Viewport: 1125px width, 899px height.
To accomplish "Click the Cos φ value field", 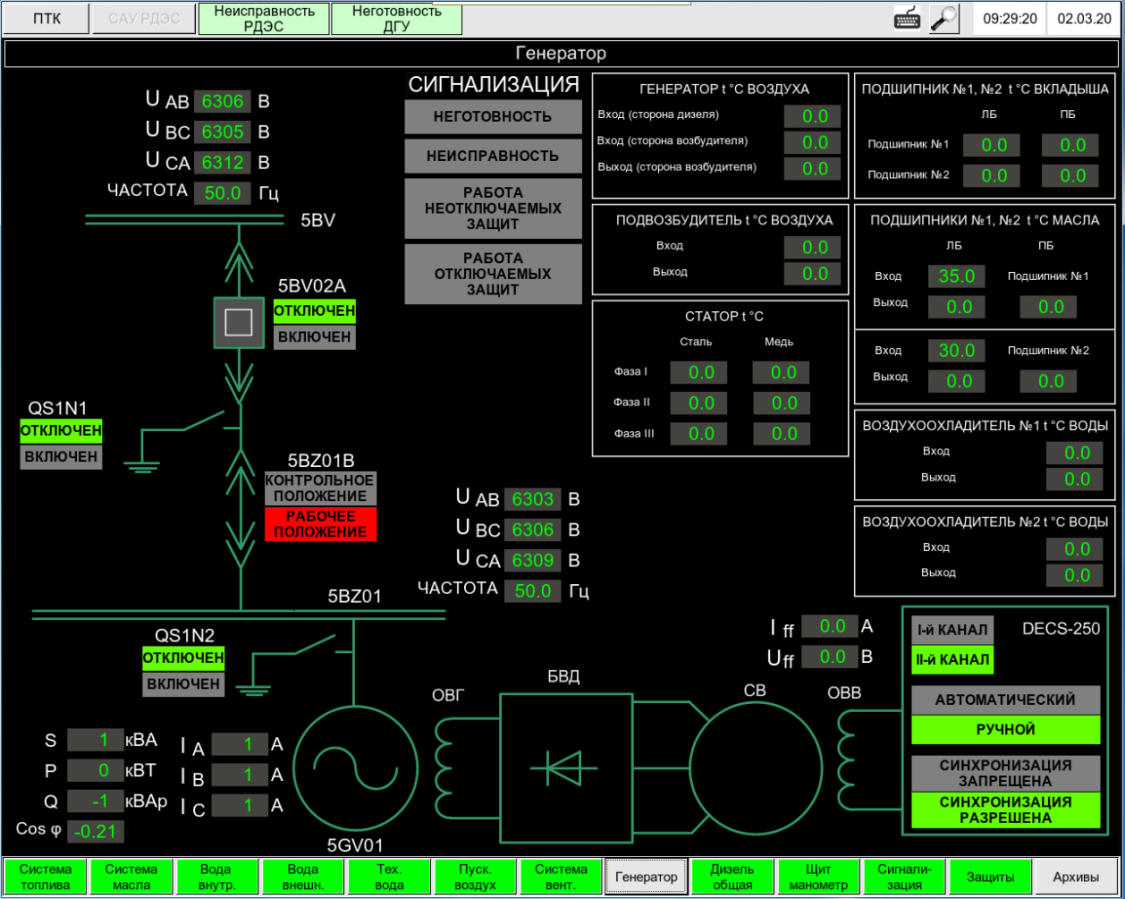I will (x=96, y=831).
